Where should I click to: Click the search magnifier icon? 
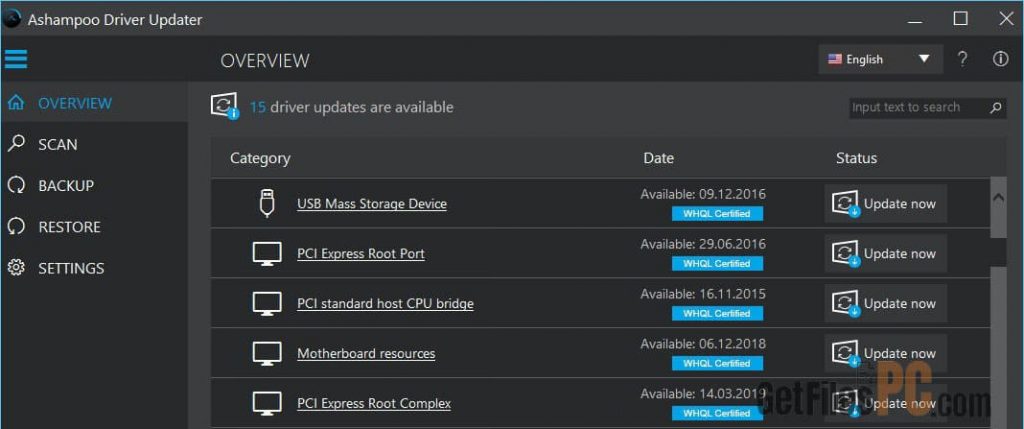[x=996, y=108]
